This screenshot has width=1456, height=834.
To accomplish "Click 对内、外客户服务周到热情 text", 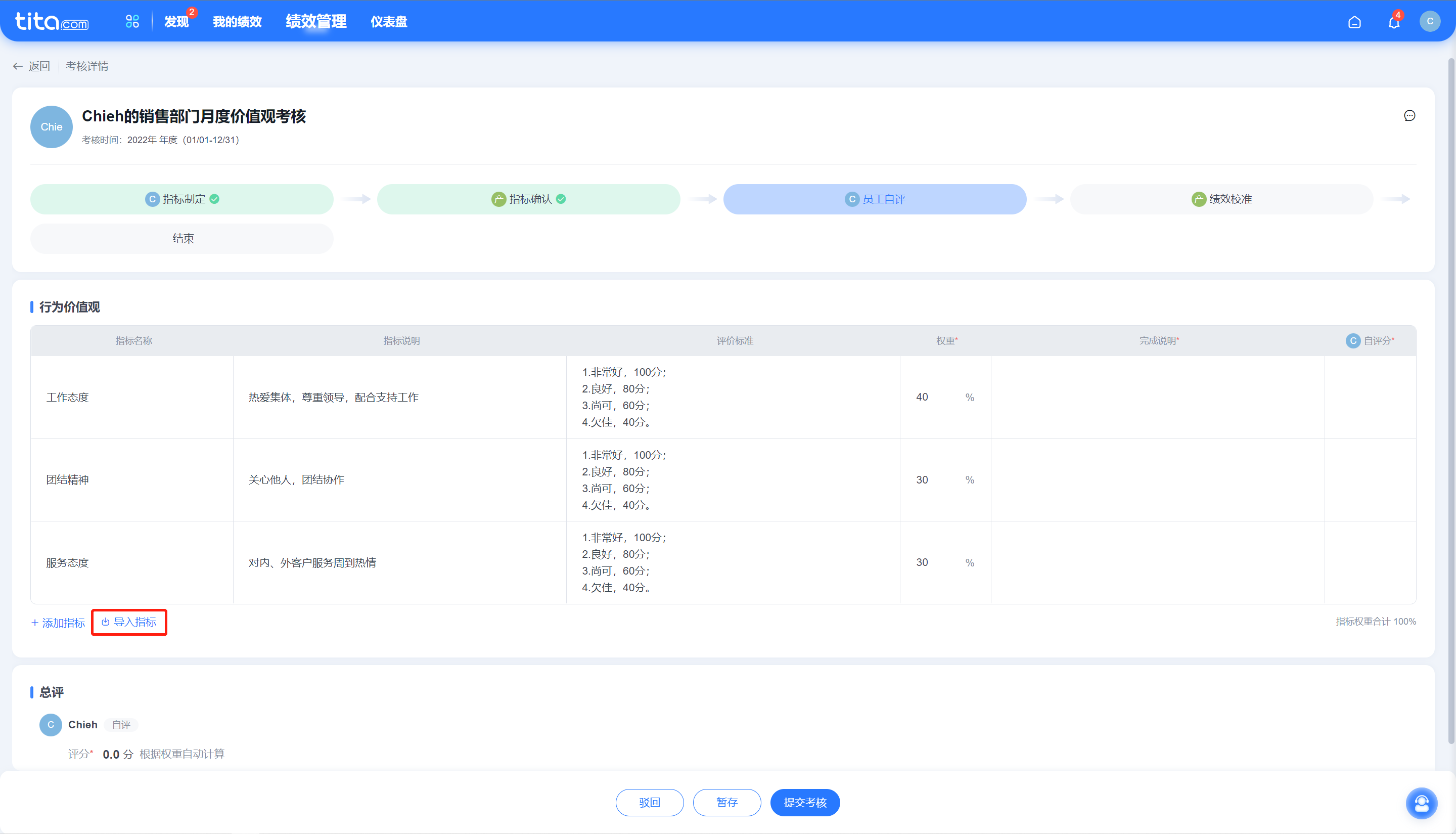I will coord(312,563).
